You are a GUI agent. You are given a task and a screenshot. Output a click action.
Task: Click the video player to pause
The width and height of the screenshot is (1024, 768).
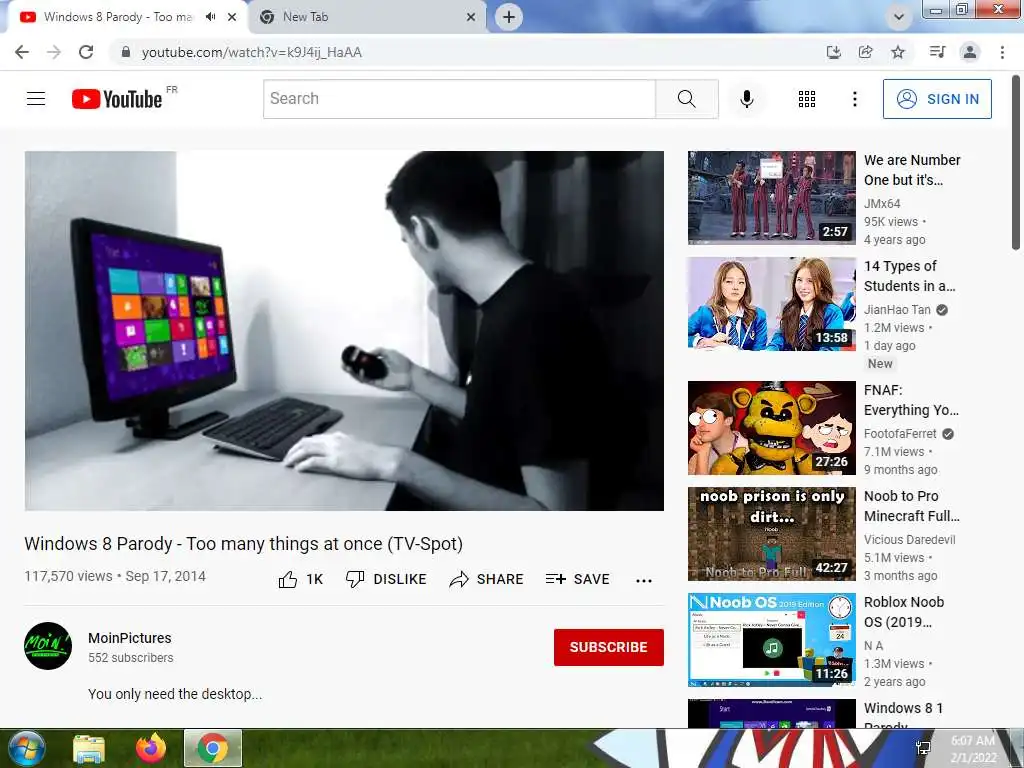[344, 330]
